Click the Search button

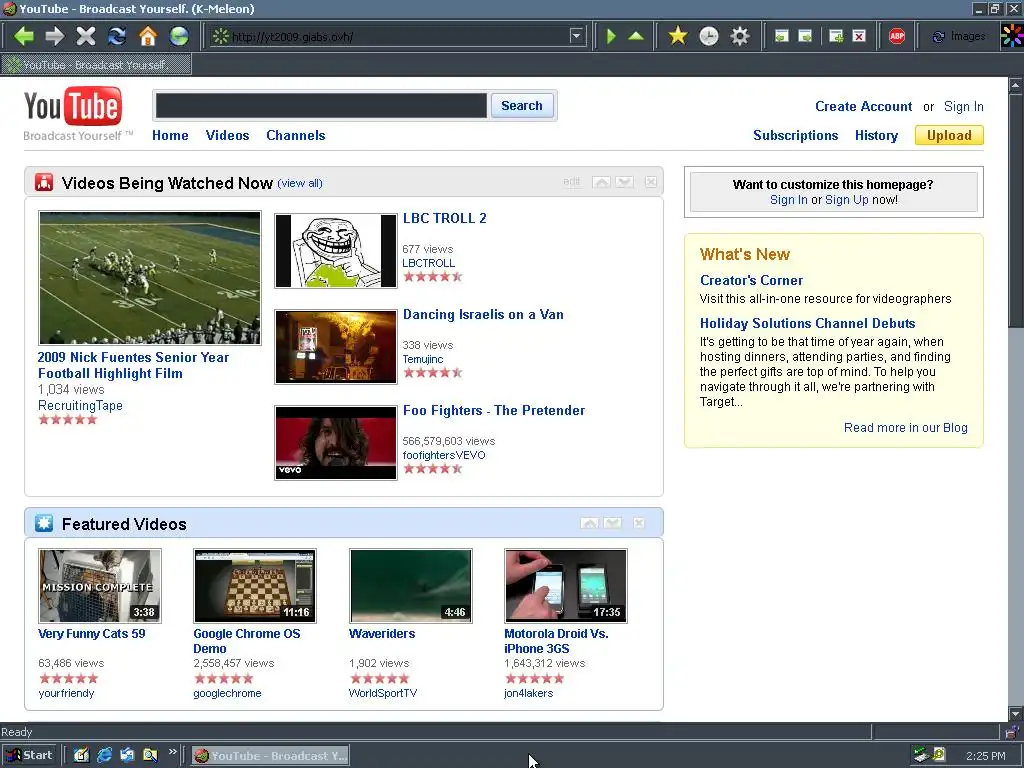tap(522, 106)
